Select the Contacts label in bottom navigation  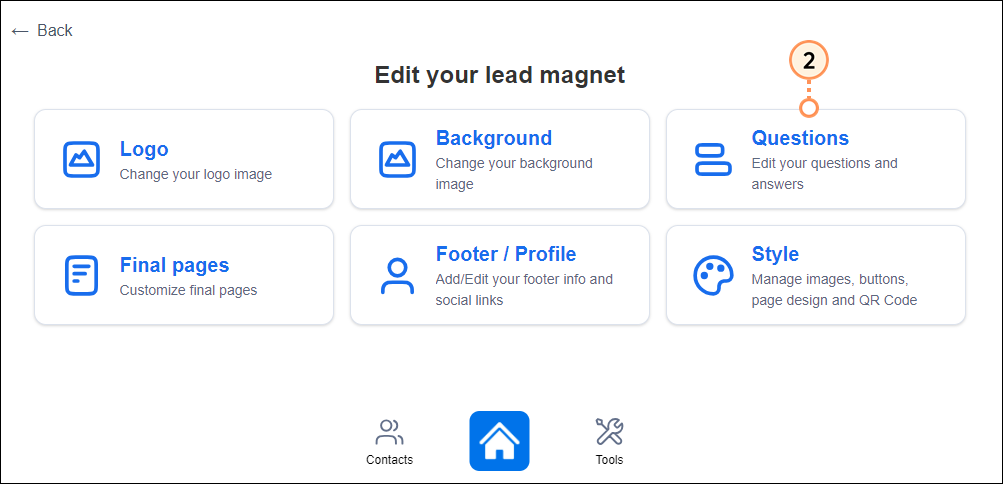pyautogui.click(x=390, y=460)
